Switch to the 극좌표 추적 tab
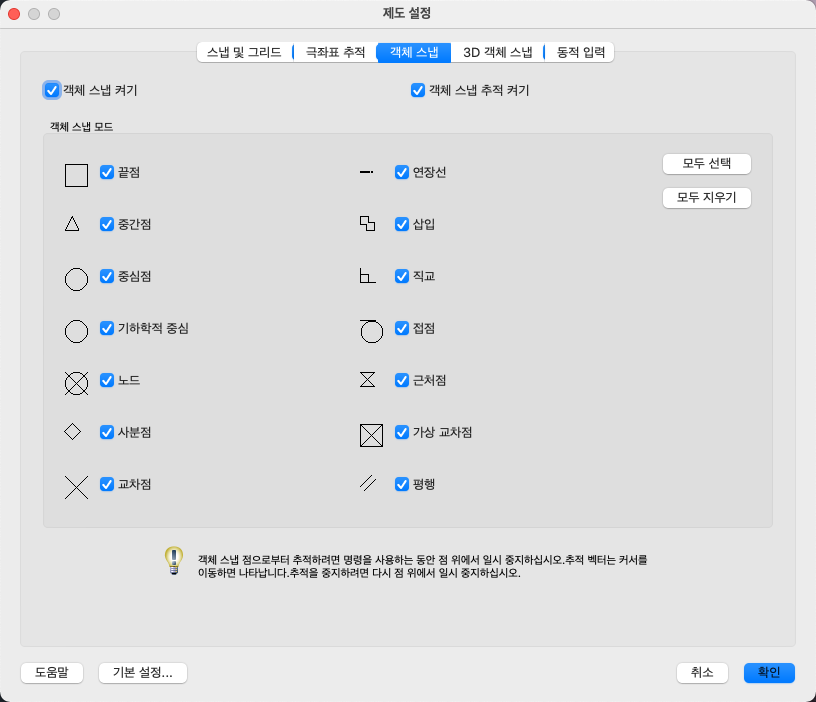 click(335, 52)
